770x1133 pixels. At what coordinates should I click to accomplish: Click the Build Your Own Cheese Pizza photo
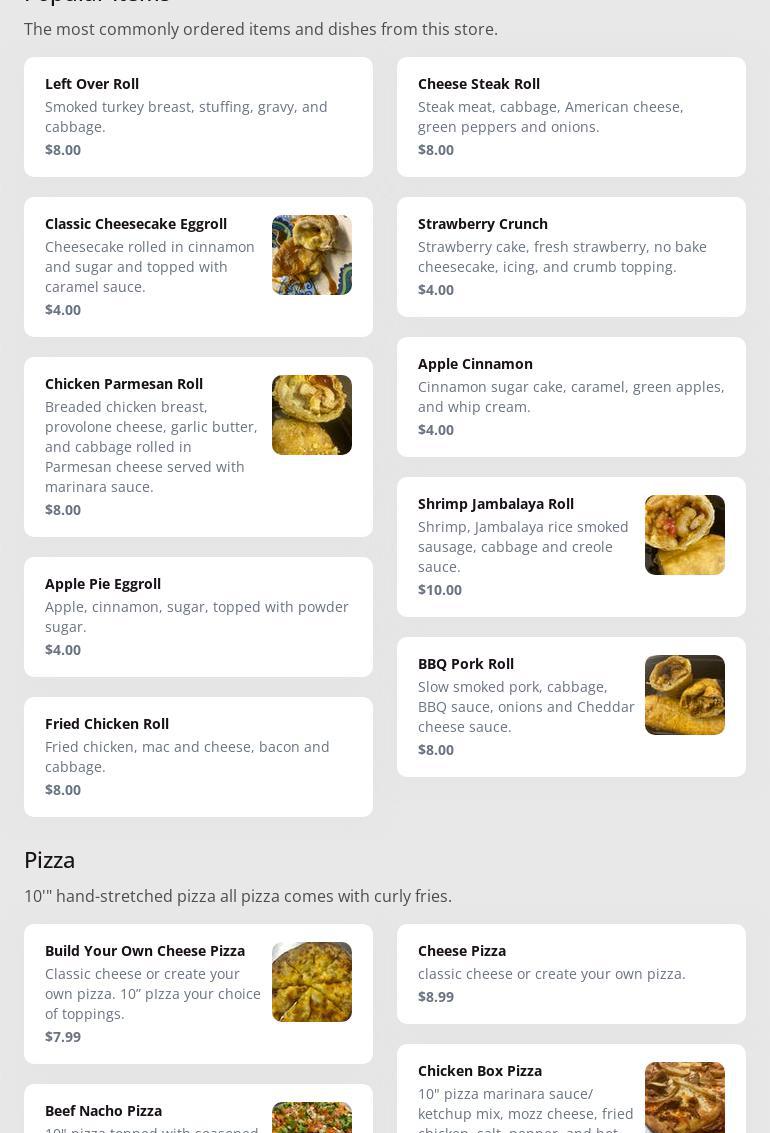click(312, 982)
